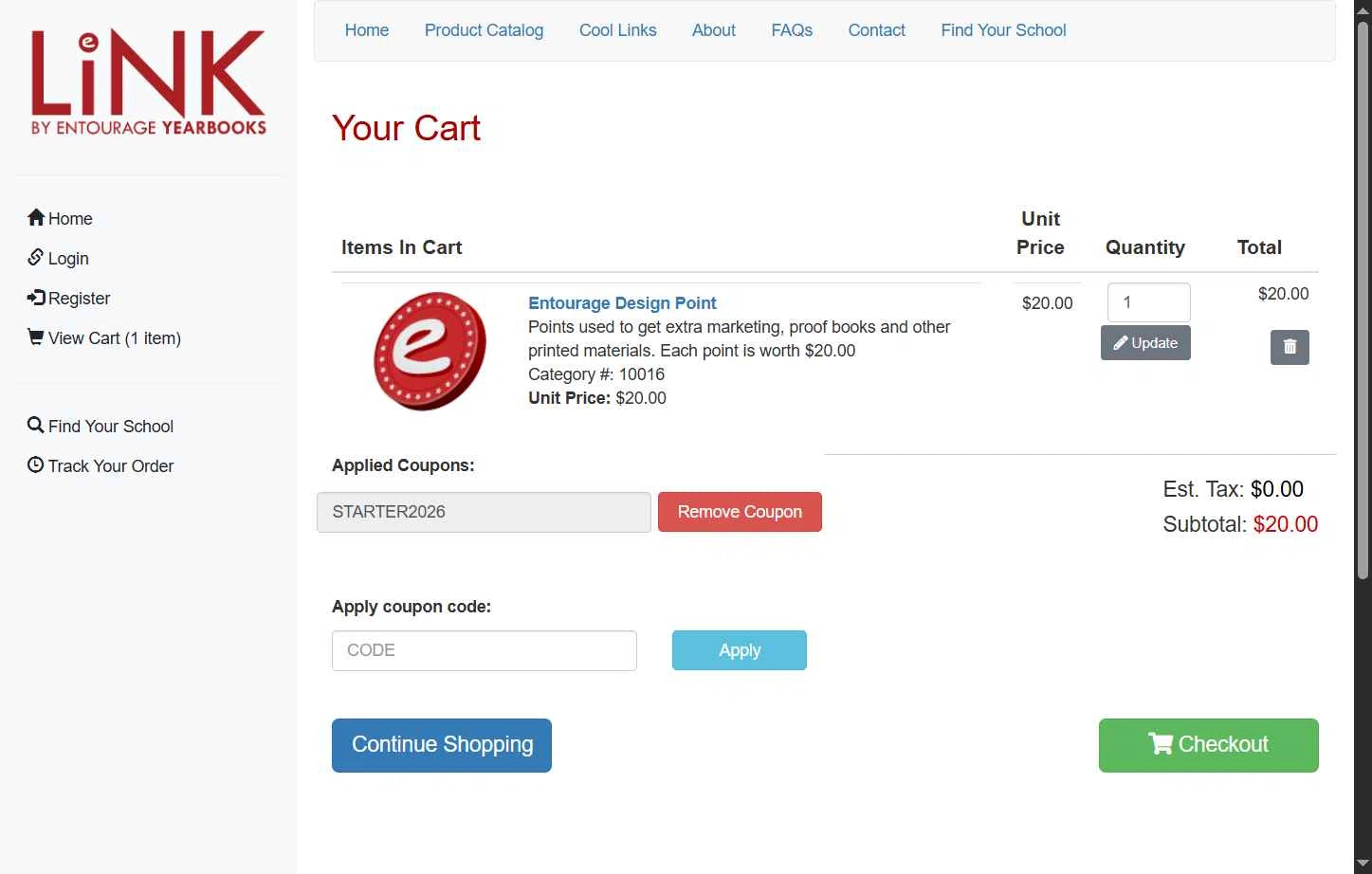
Task: Open Track Your Order in the sidebar
Action: pos(111,466)
